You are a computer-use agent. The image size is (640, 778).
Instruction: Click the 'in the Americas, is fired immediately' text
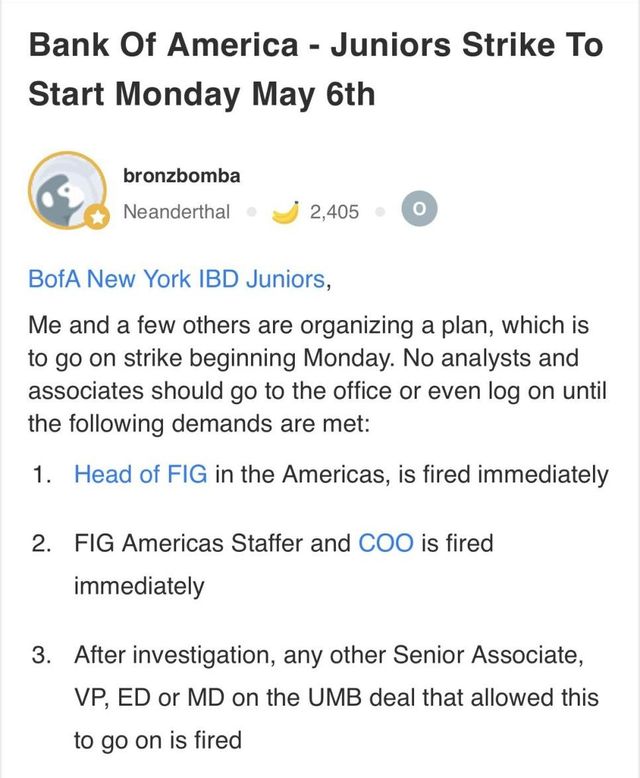point(410,474)
